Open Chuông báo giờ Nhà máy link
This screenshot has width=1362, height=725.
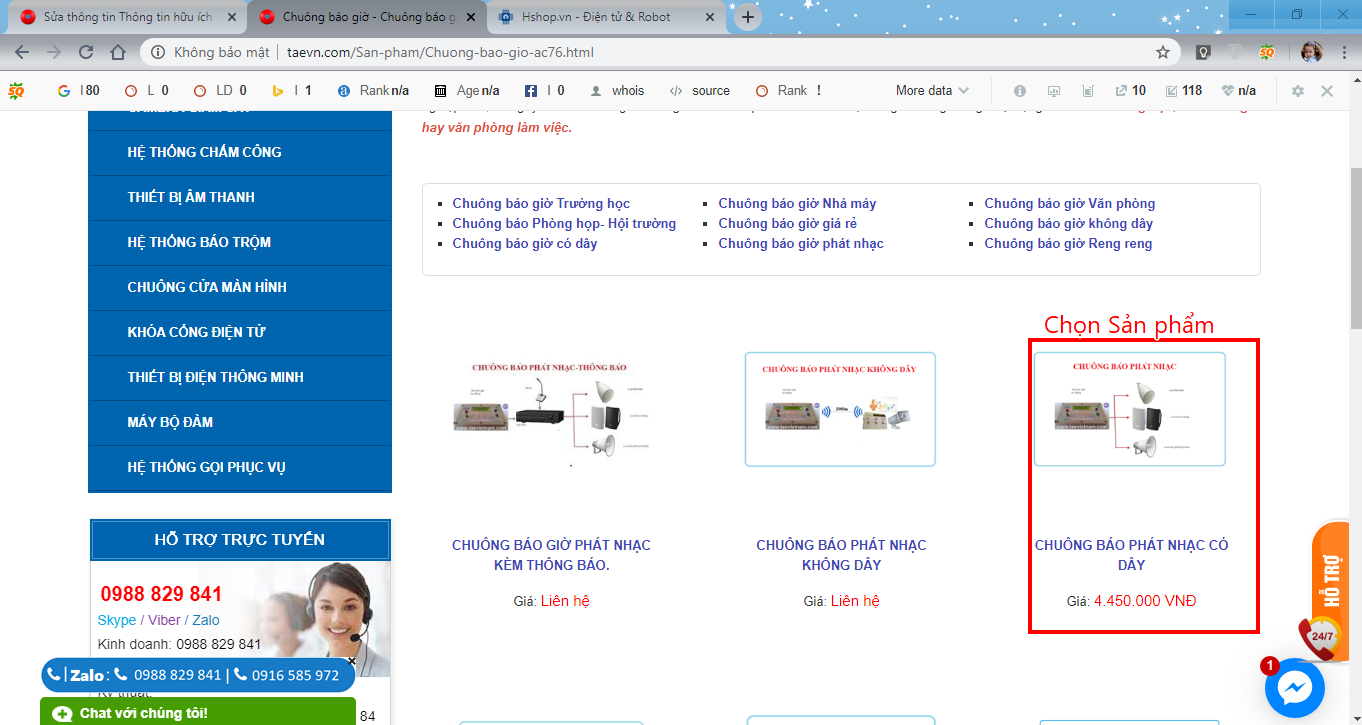[797, 203]
